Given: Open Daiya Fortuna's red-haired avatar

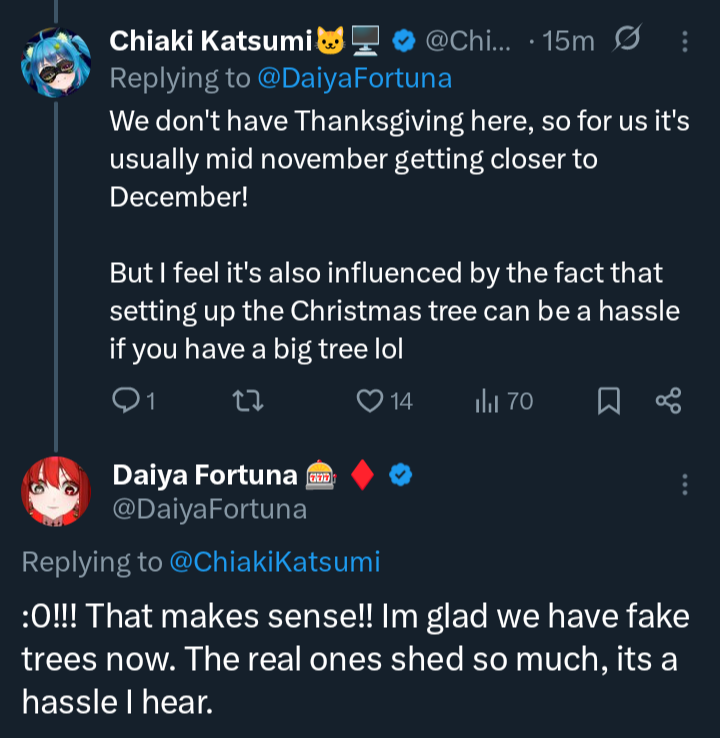Looking at the screenshot, I should pyautogui.click(x=52, y=493).
